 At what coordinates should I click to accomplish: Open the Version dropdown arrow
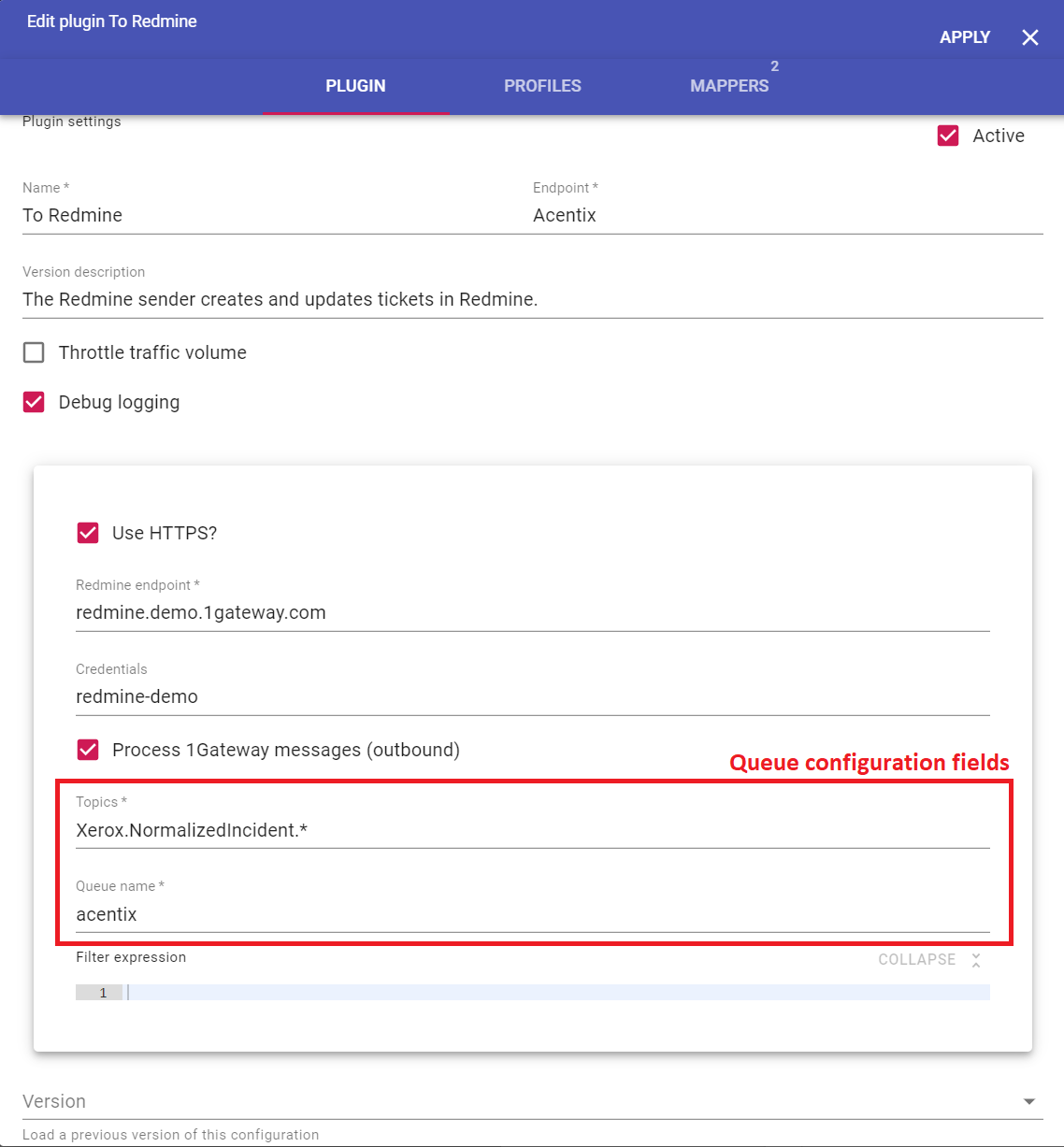(x=1028, y=1102)
